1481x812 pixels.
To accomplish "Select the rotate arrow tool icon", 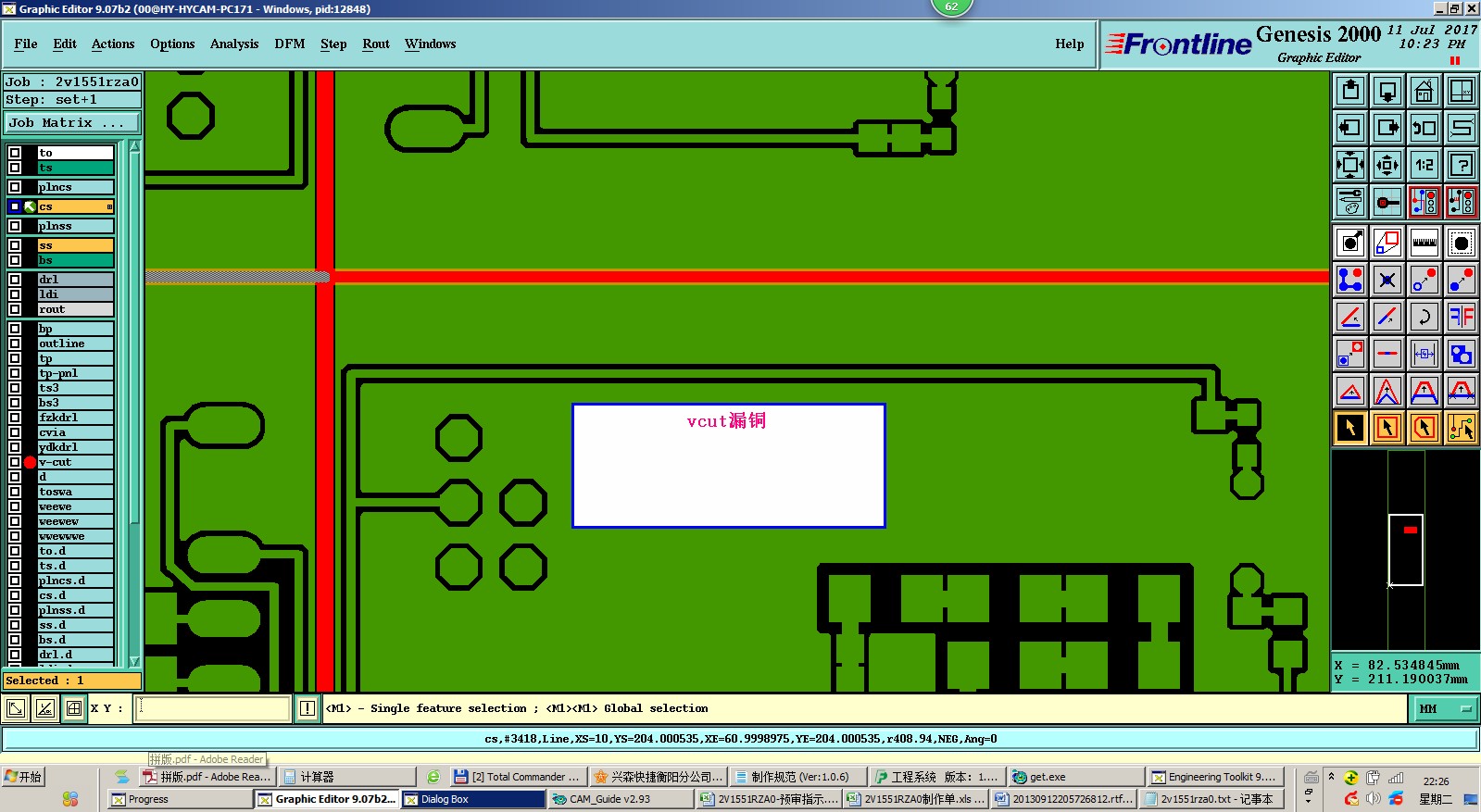I will 1424,317.
